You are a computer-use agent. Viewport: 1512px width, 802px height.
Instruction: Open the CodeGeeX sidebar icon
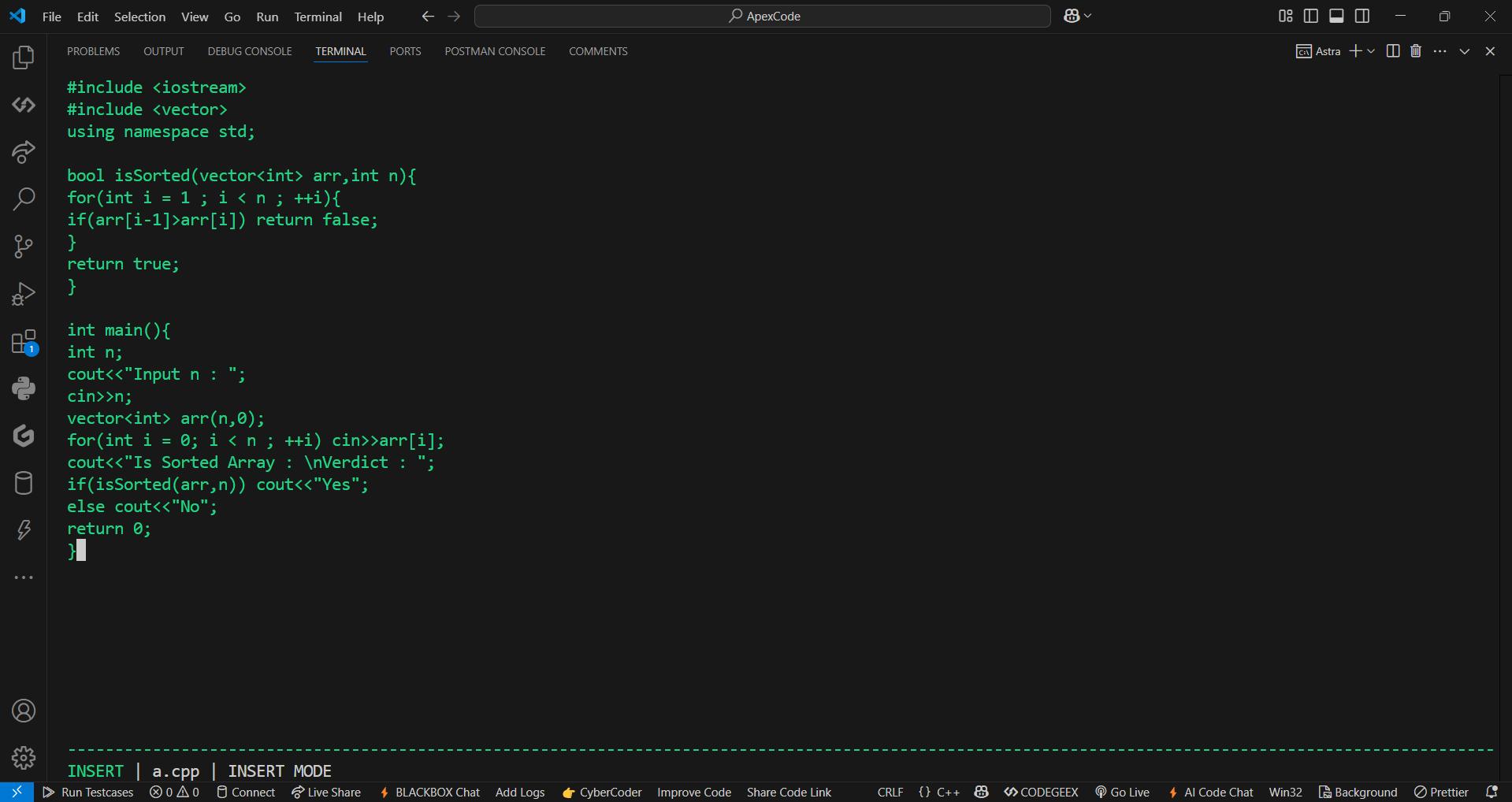(24, 105)
